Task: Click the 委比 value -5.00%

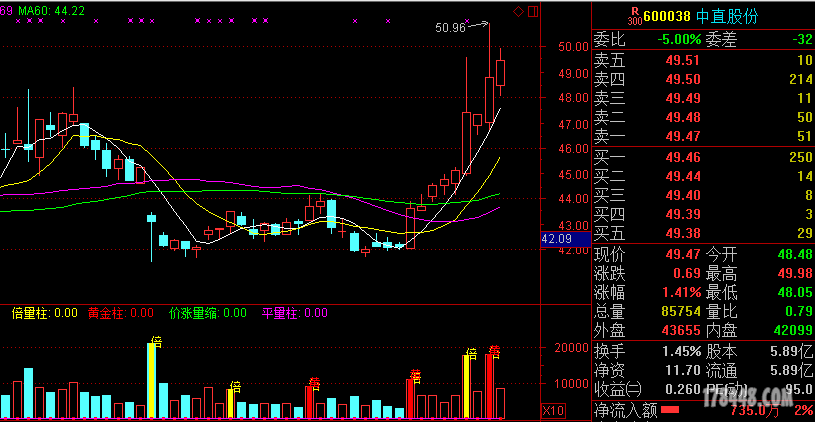Action: click(x=679, y=39)
